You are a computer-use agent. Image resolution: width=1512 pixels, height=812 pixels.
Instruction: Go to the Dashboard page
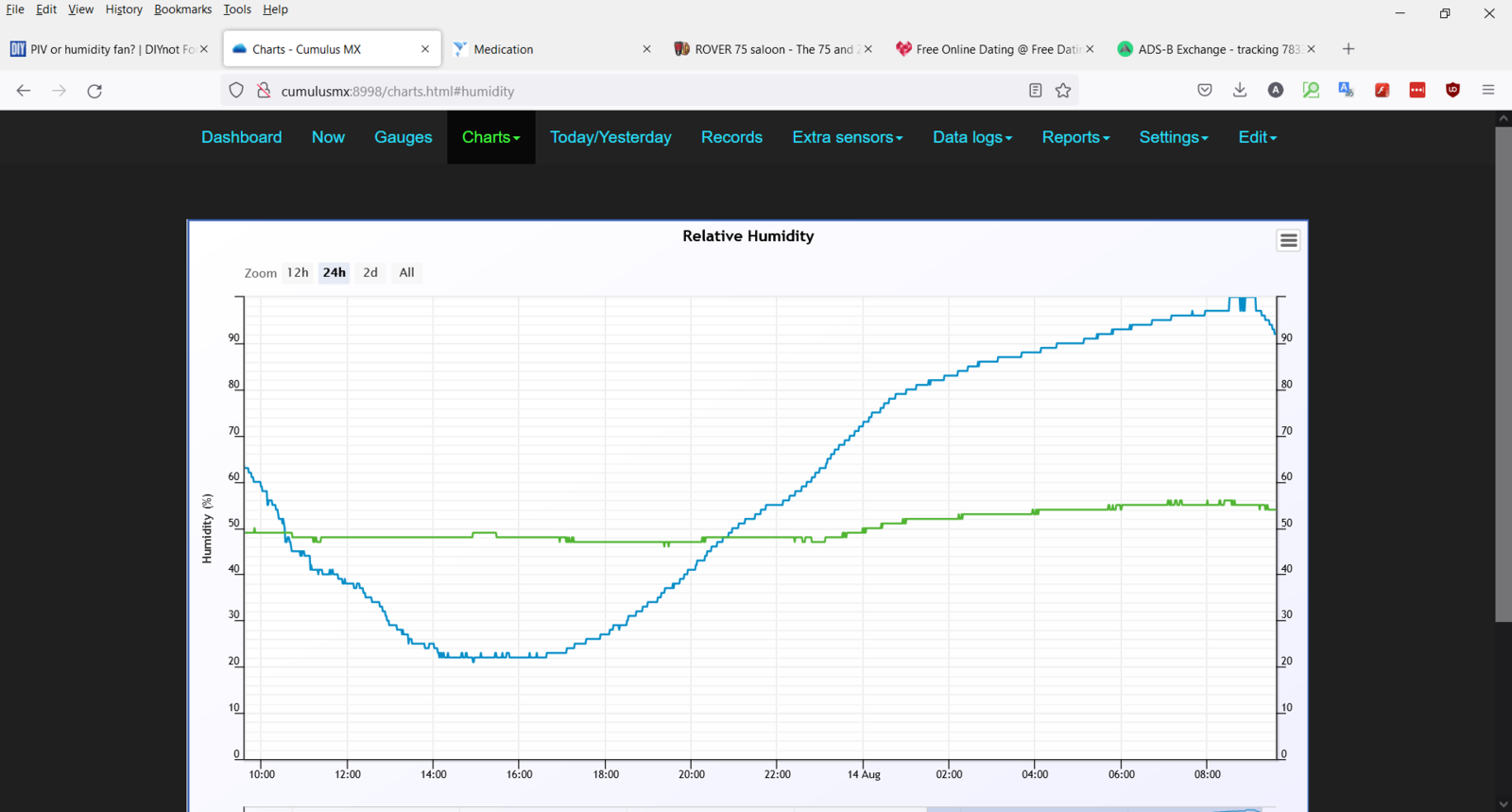tap(242, 137)
